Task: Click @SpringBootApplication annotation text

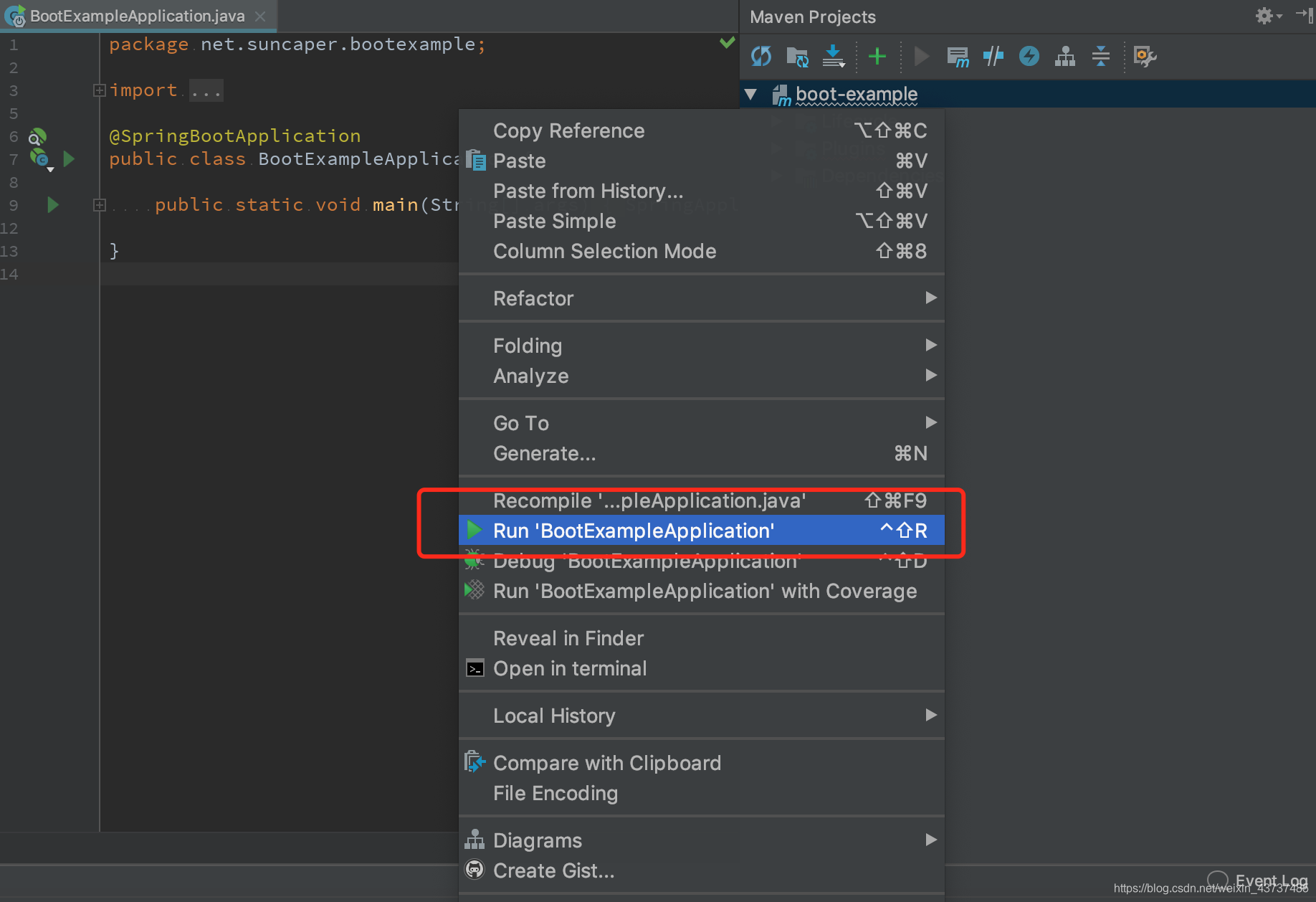Action: click(x=235, y=136)
